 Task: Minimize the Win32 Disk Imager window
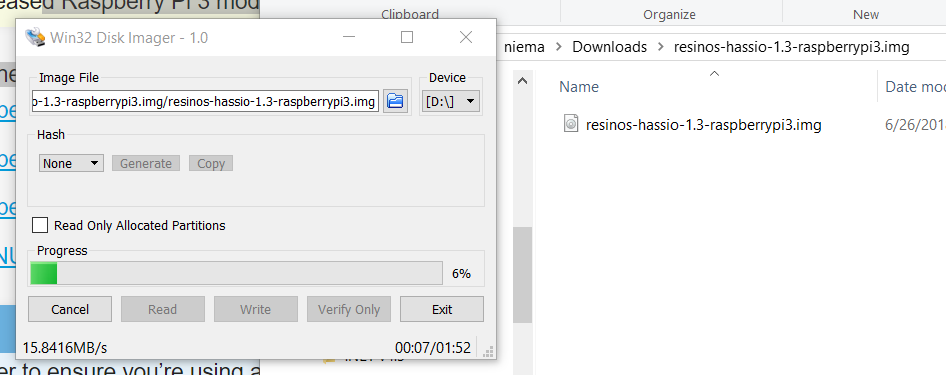(349, 37)
